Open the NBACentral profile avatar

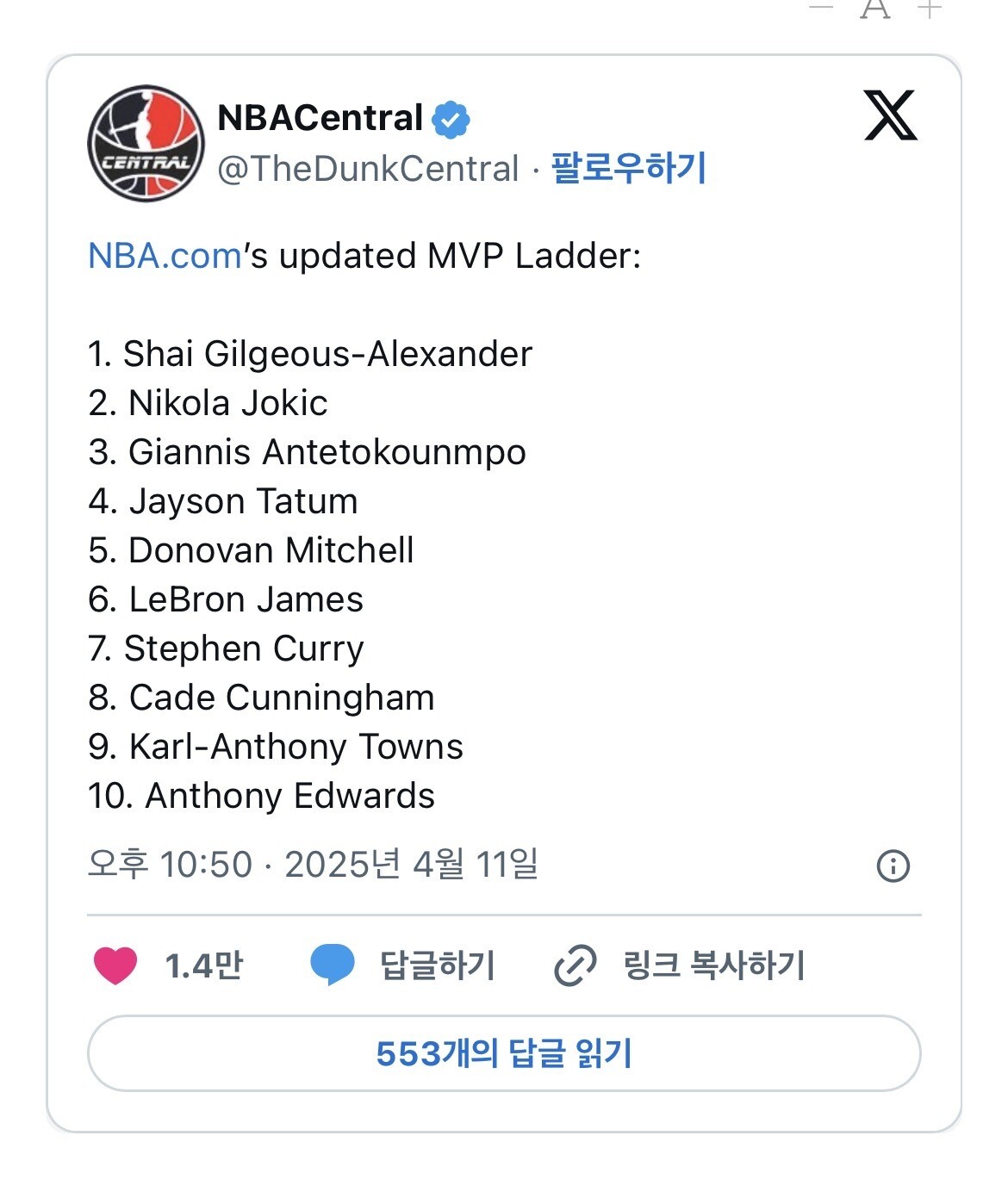(146, 143)
